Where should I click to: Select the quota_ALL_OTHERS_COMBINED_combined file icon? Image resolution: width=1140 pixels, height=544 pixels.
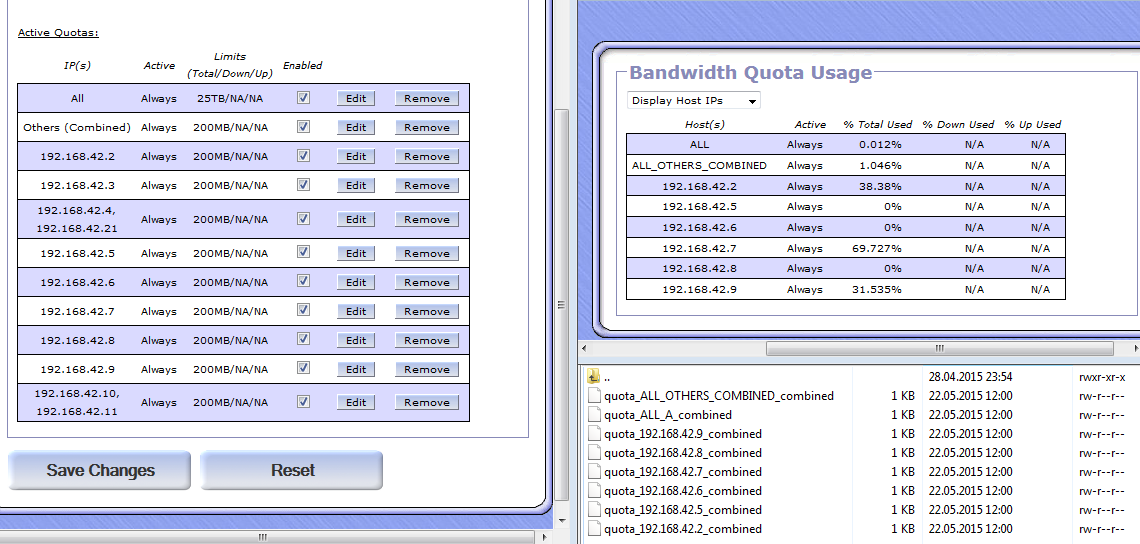tap(594, 396)
